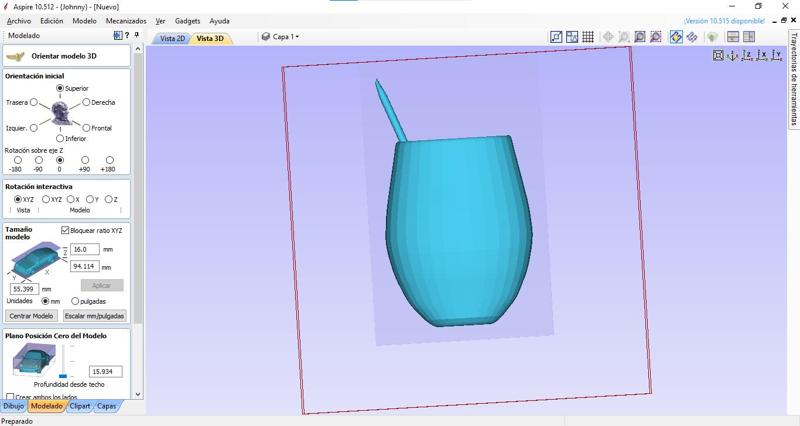Switch to the Clipart tab
Viewport: 800px width, 426px height.
click(x=80, y=406)
